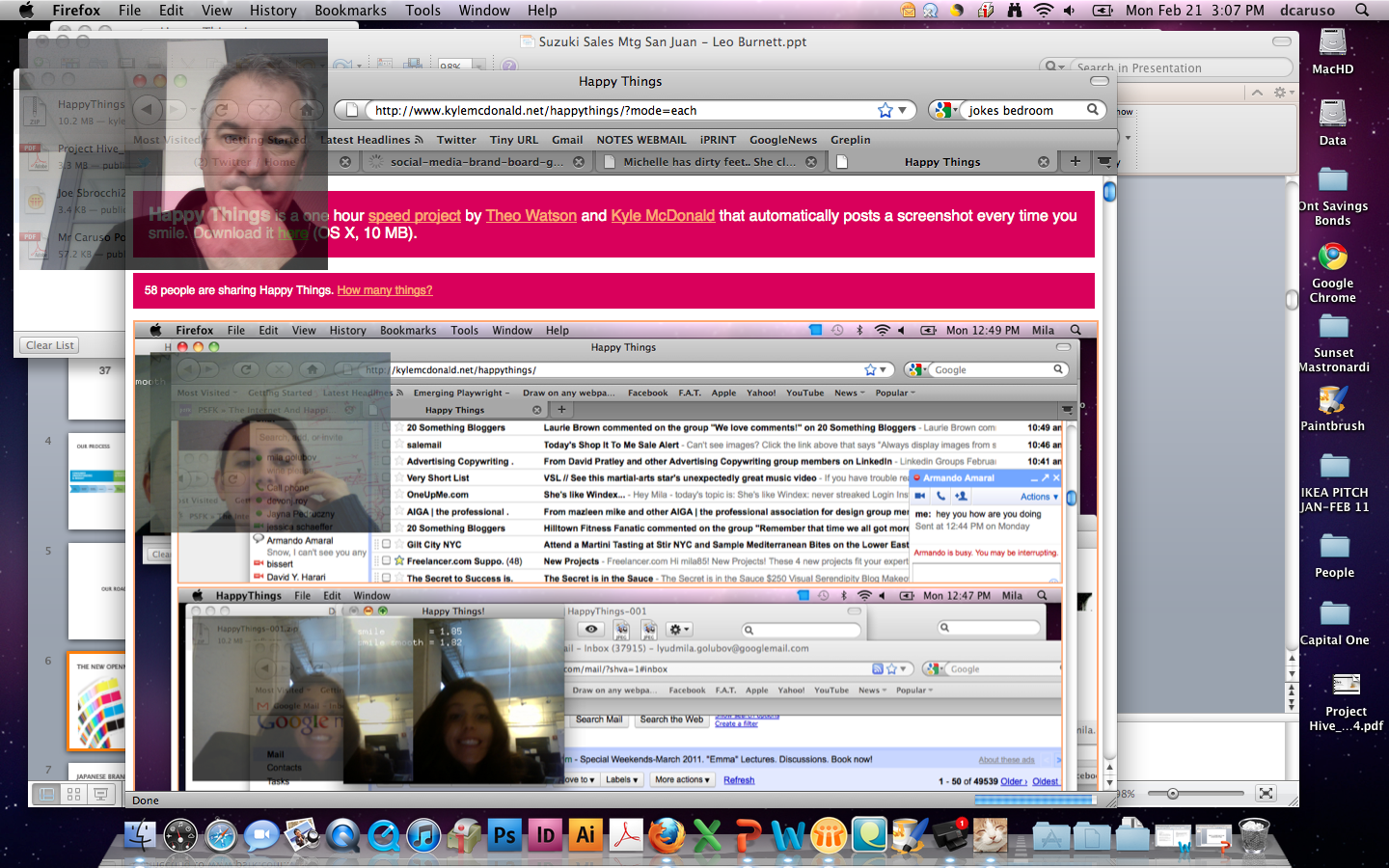Open the Google Chrome desktop shortcut
Image resolution: width=1389 pixels, height=868 pixels.
[1333, 272]
